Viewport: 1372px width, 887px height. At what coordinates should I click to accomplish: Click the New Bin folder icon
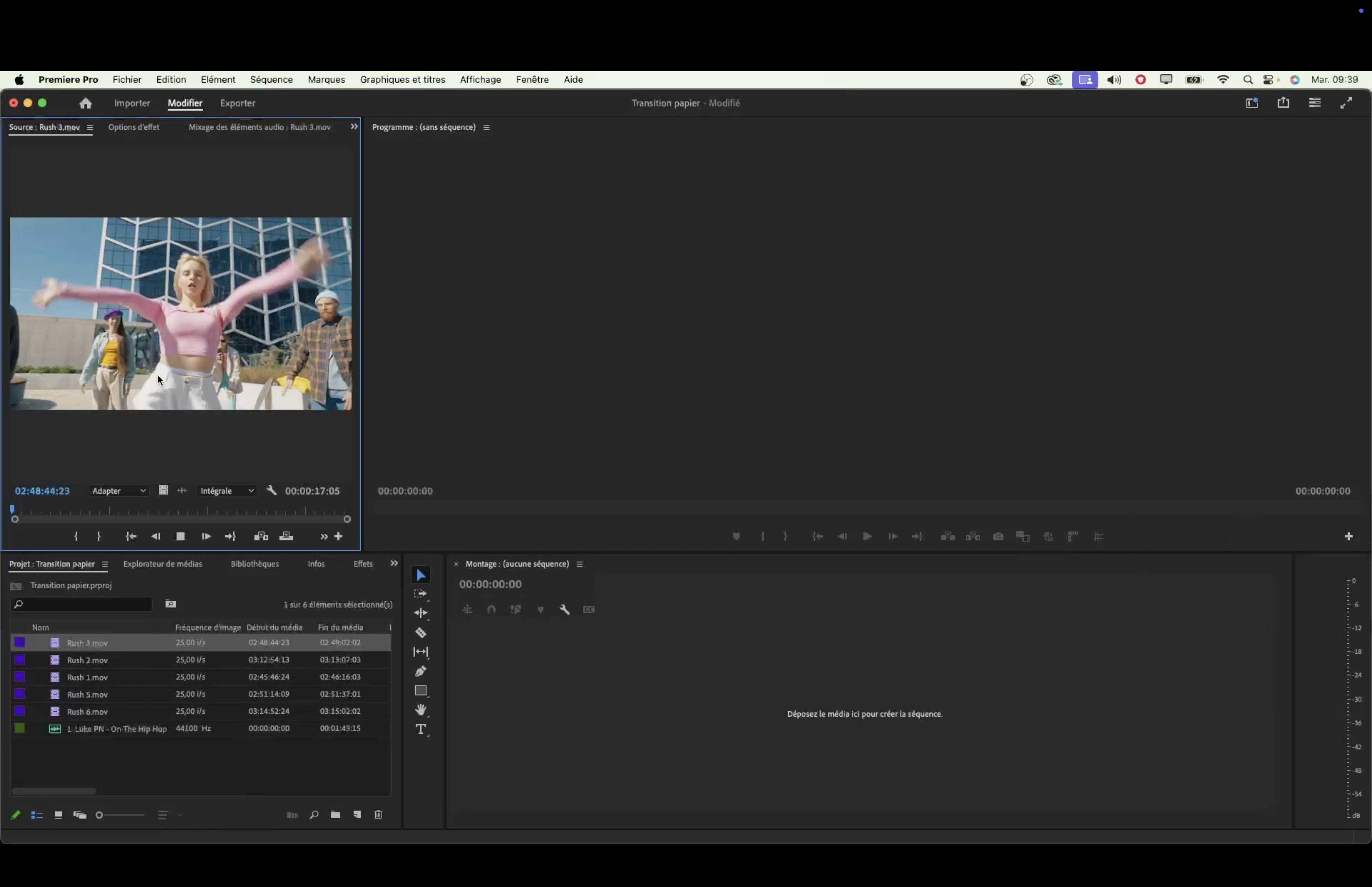tap(335, 815)
